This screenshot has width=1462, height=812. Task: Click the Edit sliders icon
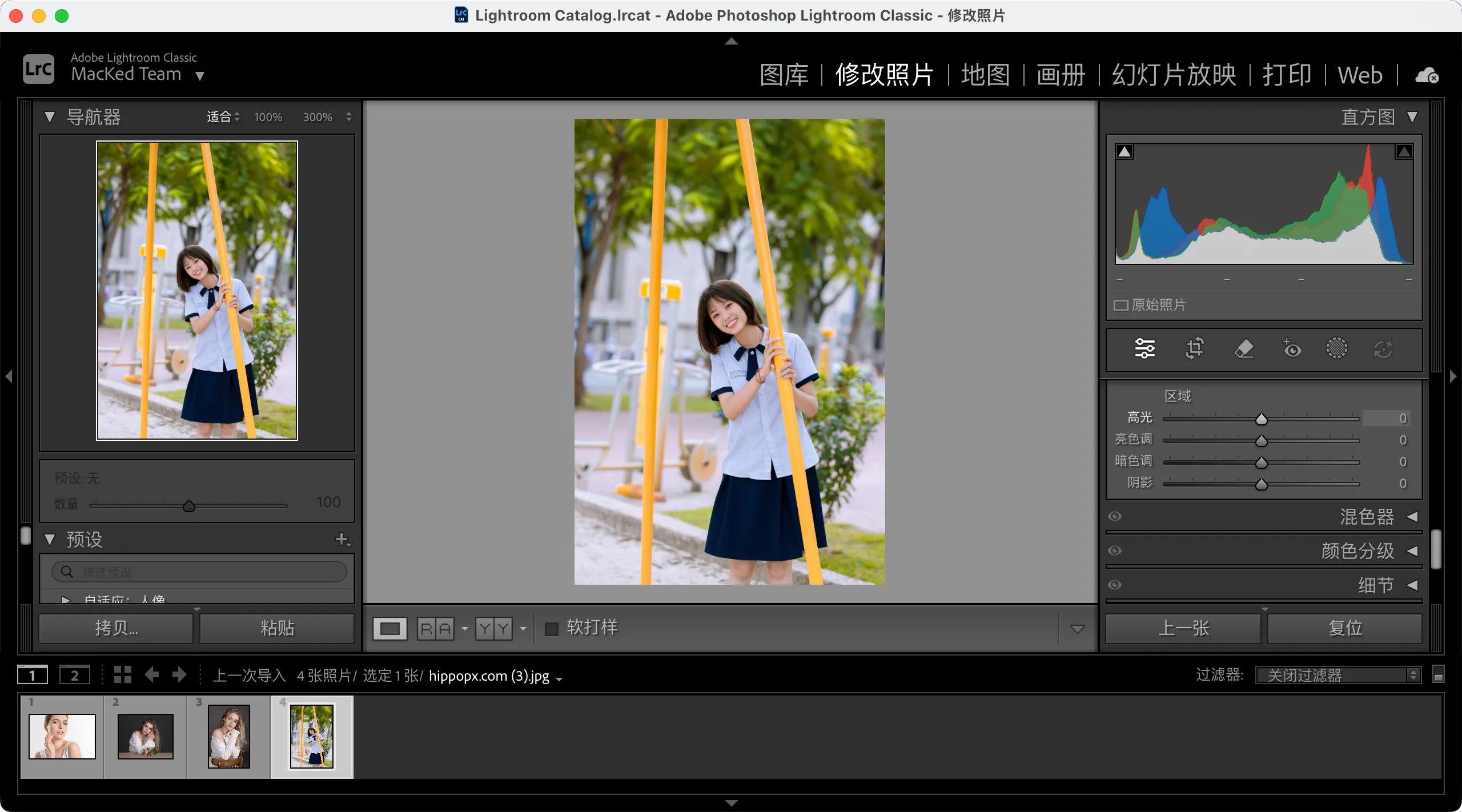1144,348
